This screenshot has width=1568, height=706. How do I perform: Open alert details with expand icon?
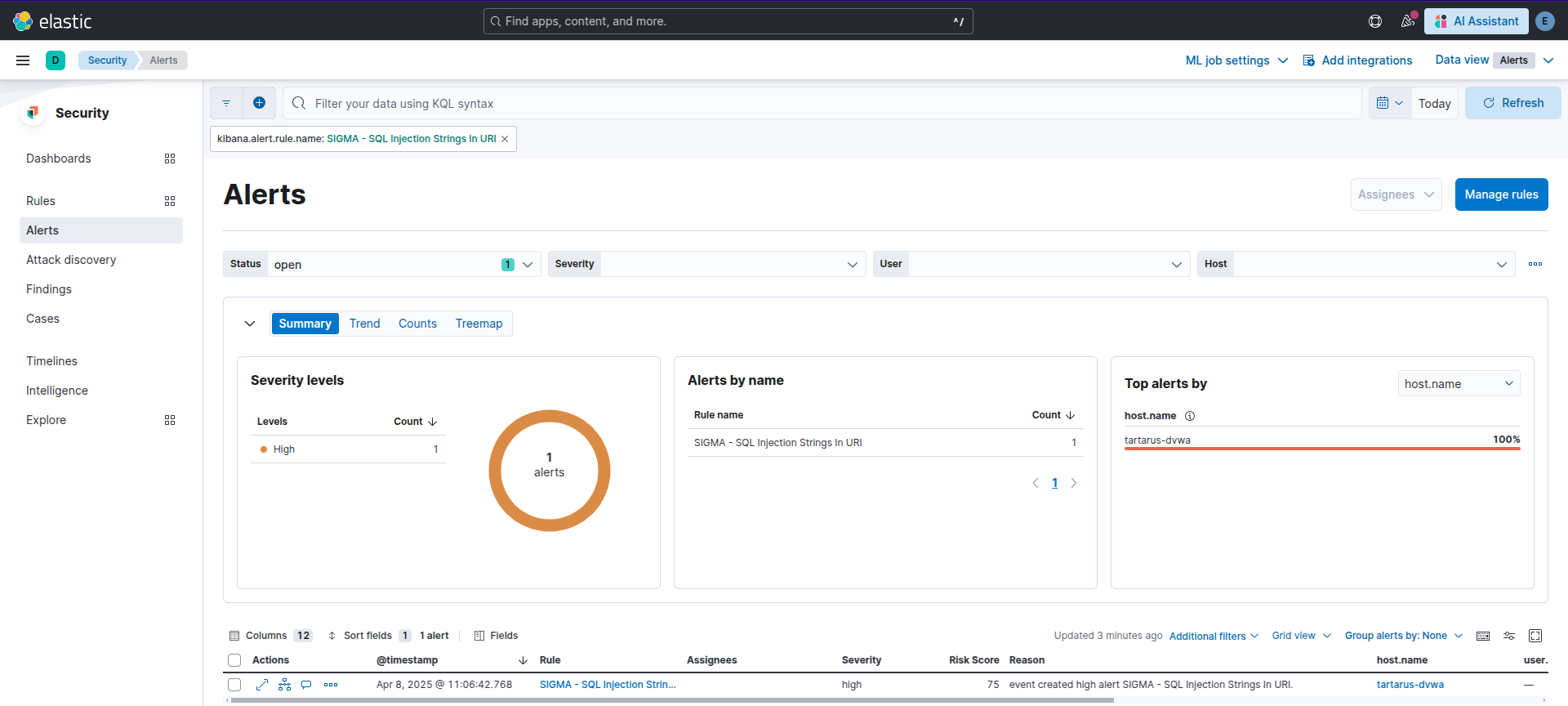(262, 685)
